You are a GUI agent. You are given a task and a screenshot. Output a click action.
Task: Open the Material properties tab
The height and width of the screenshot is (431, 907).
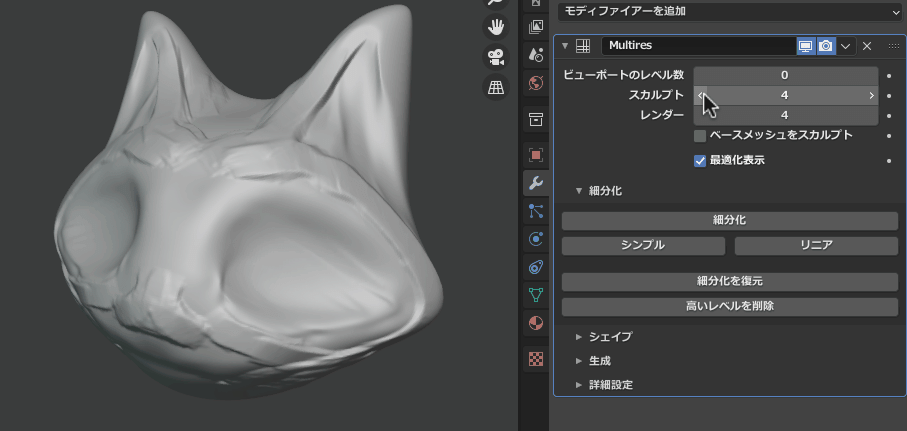(536, 323)
